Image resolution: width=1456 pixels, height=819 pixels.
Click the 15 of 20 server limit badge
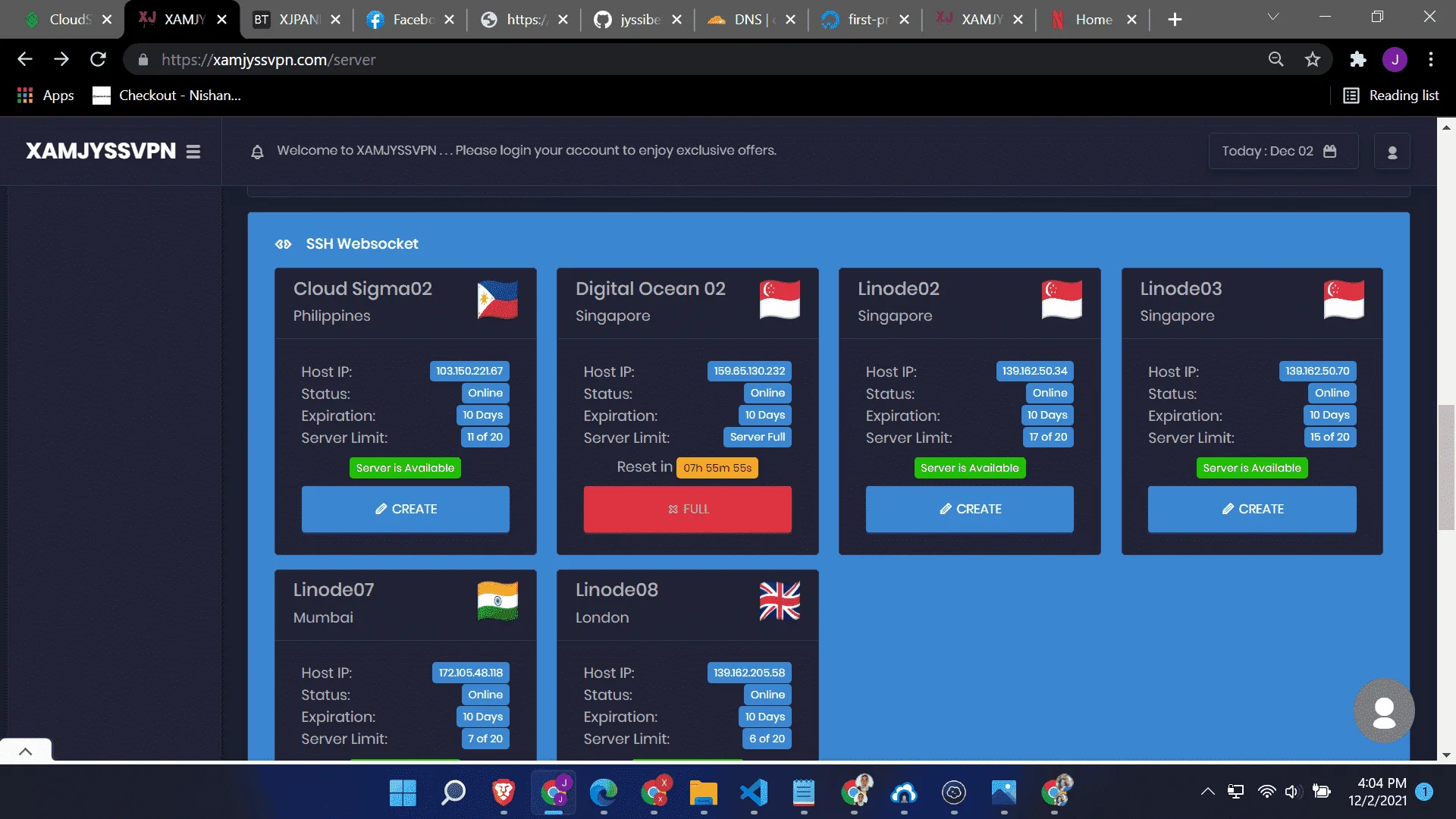pos(1329,438)
